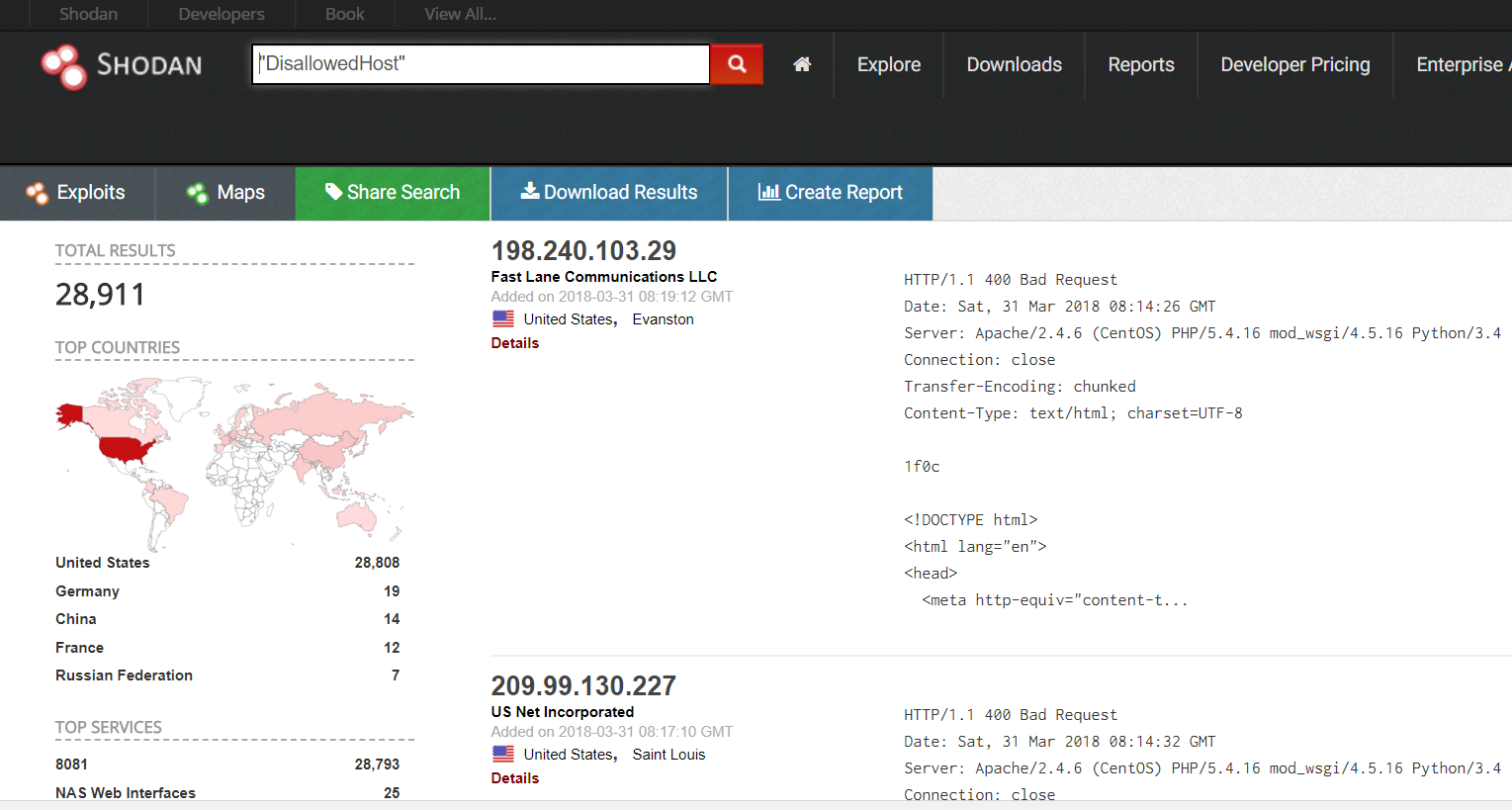Open the Explore menu item
The height and width of the screenshot is (810, 1512).
coord(888,65)
